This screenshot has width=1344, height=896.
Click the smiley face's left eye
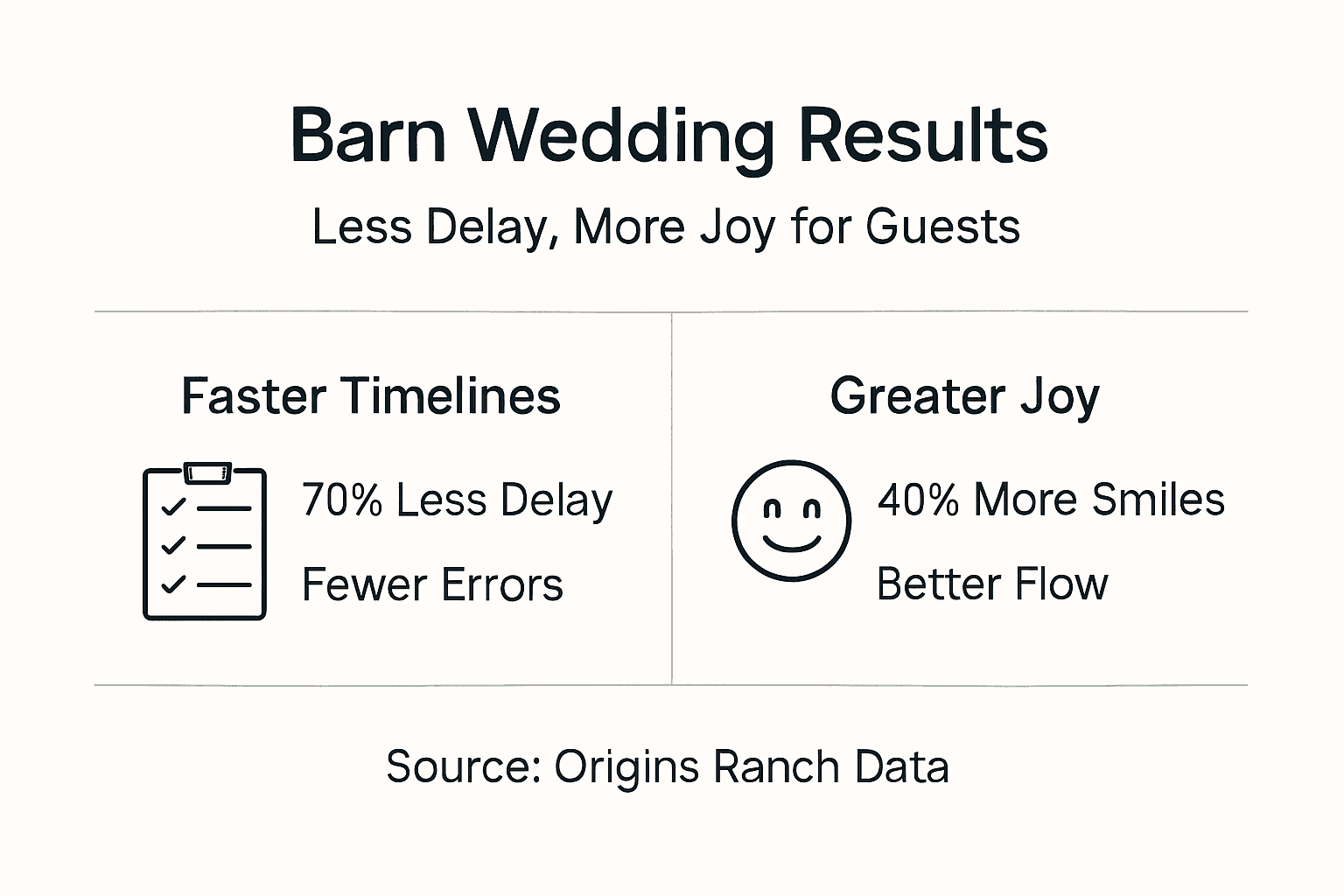point(772,508)
